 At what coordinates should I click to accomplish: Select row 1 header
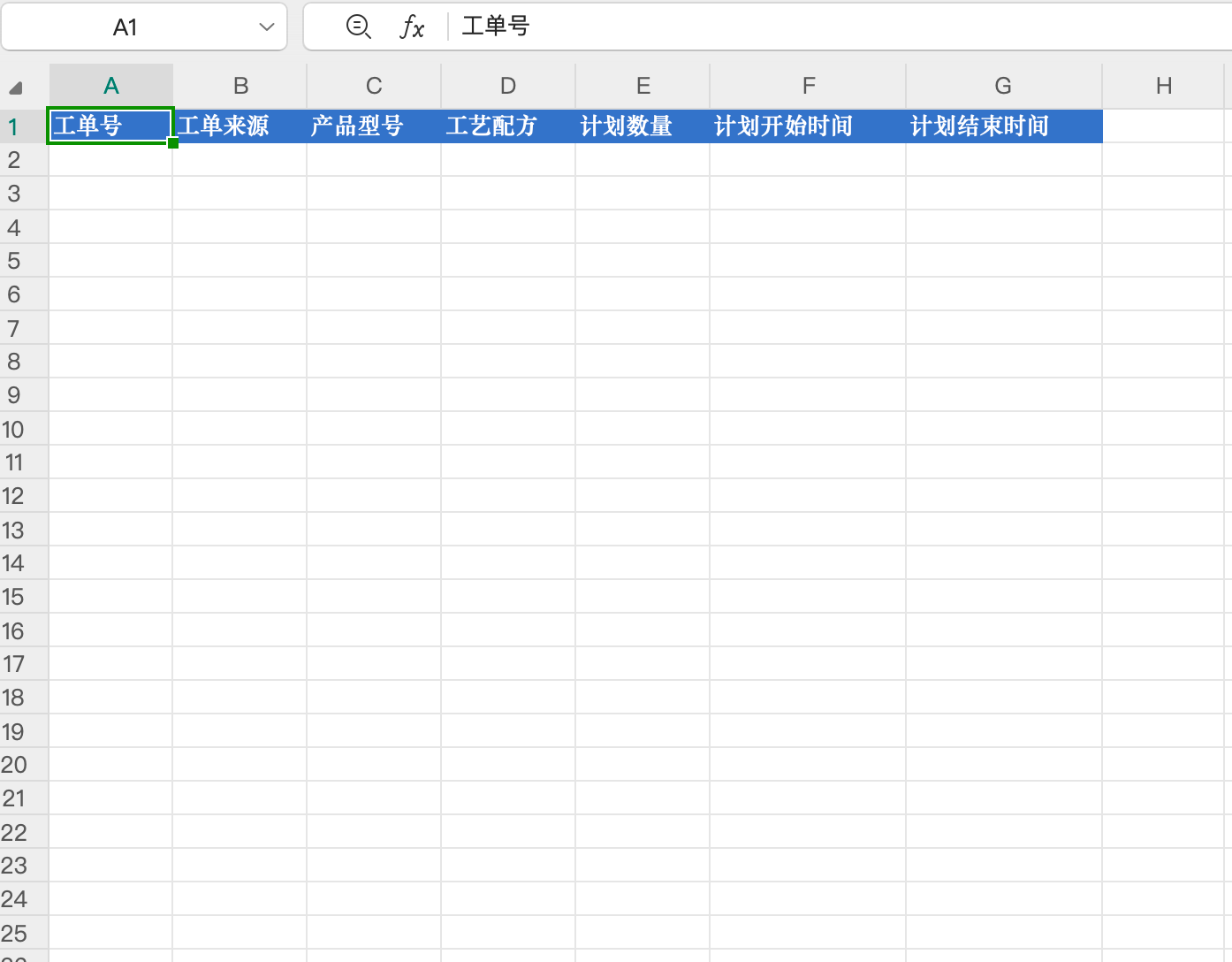coord(14,126)
